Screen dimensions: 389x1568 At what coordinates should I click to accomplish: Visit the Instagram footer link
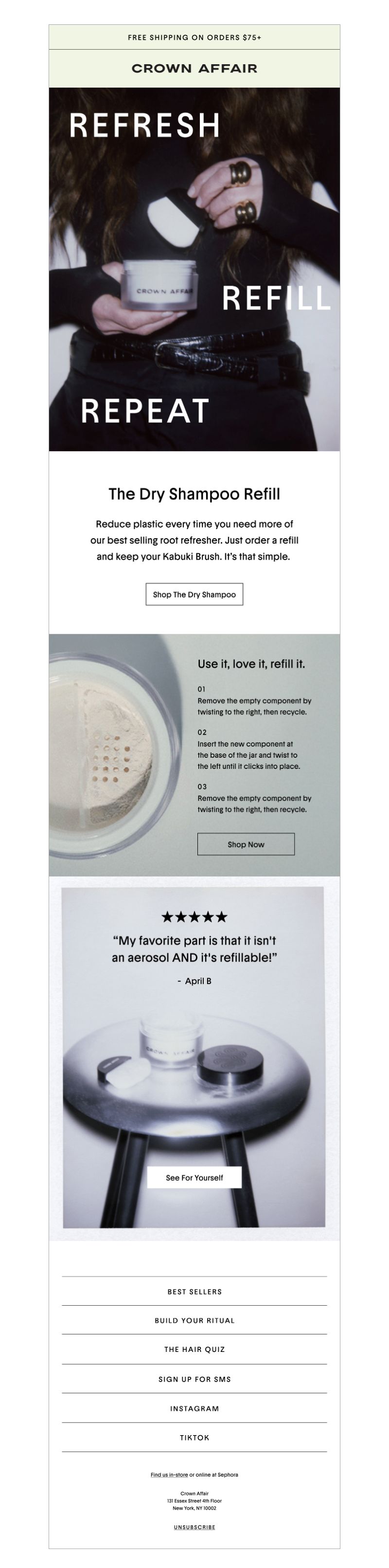(x=194, y=1408)
